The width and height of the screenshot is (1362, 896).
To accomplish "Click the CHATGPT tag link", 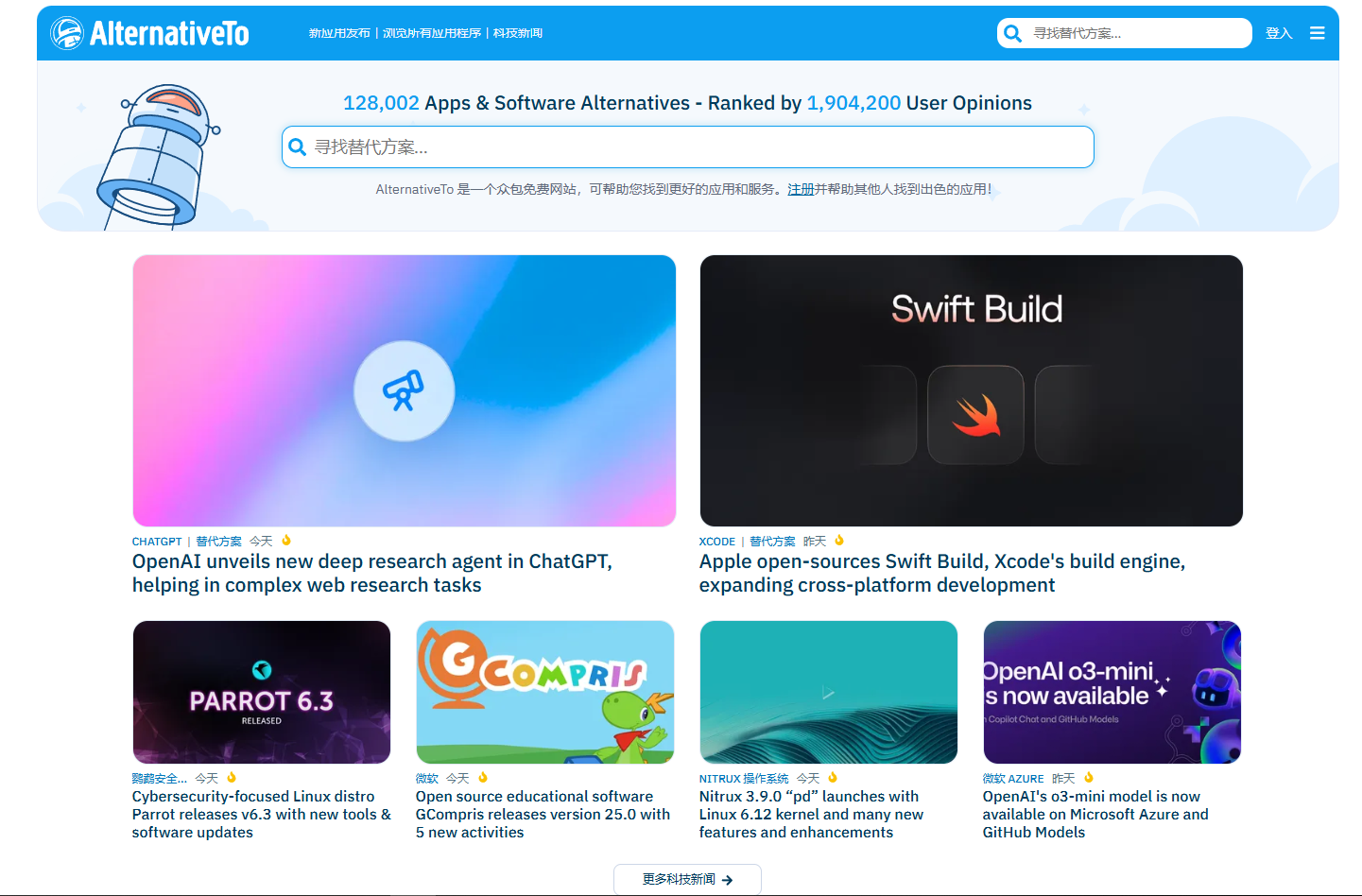I will click(157, 542).
